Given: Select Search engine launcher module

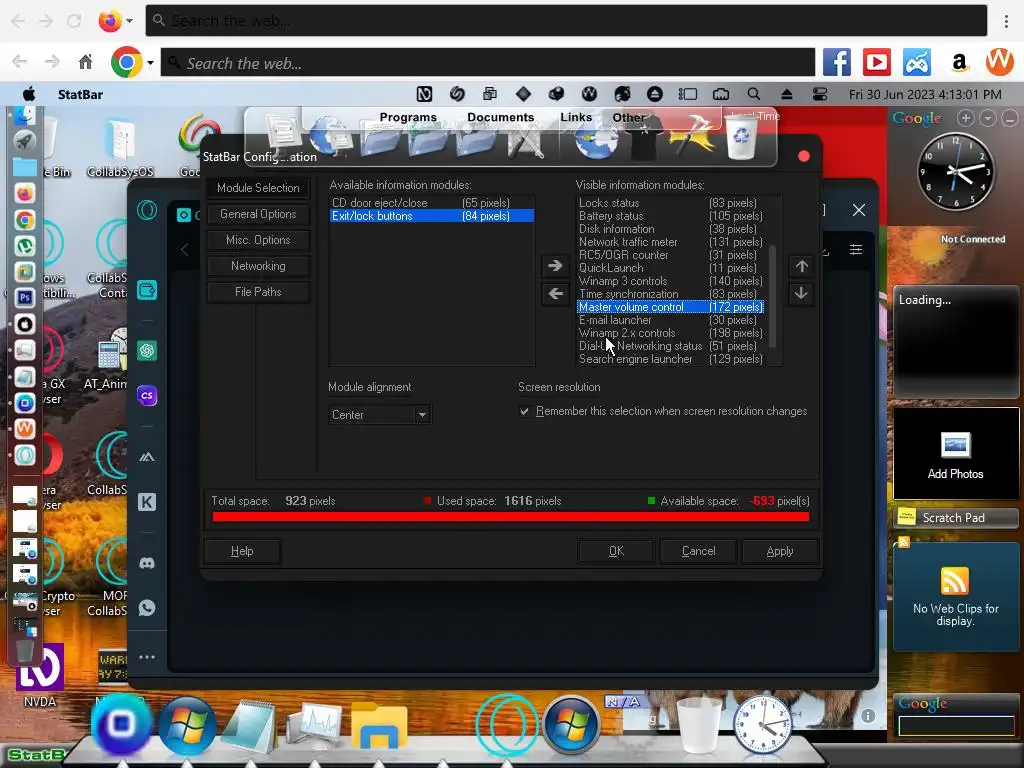Looking at the screenshot, I should pos(671,359).
